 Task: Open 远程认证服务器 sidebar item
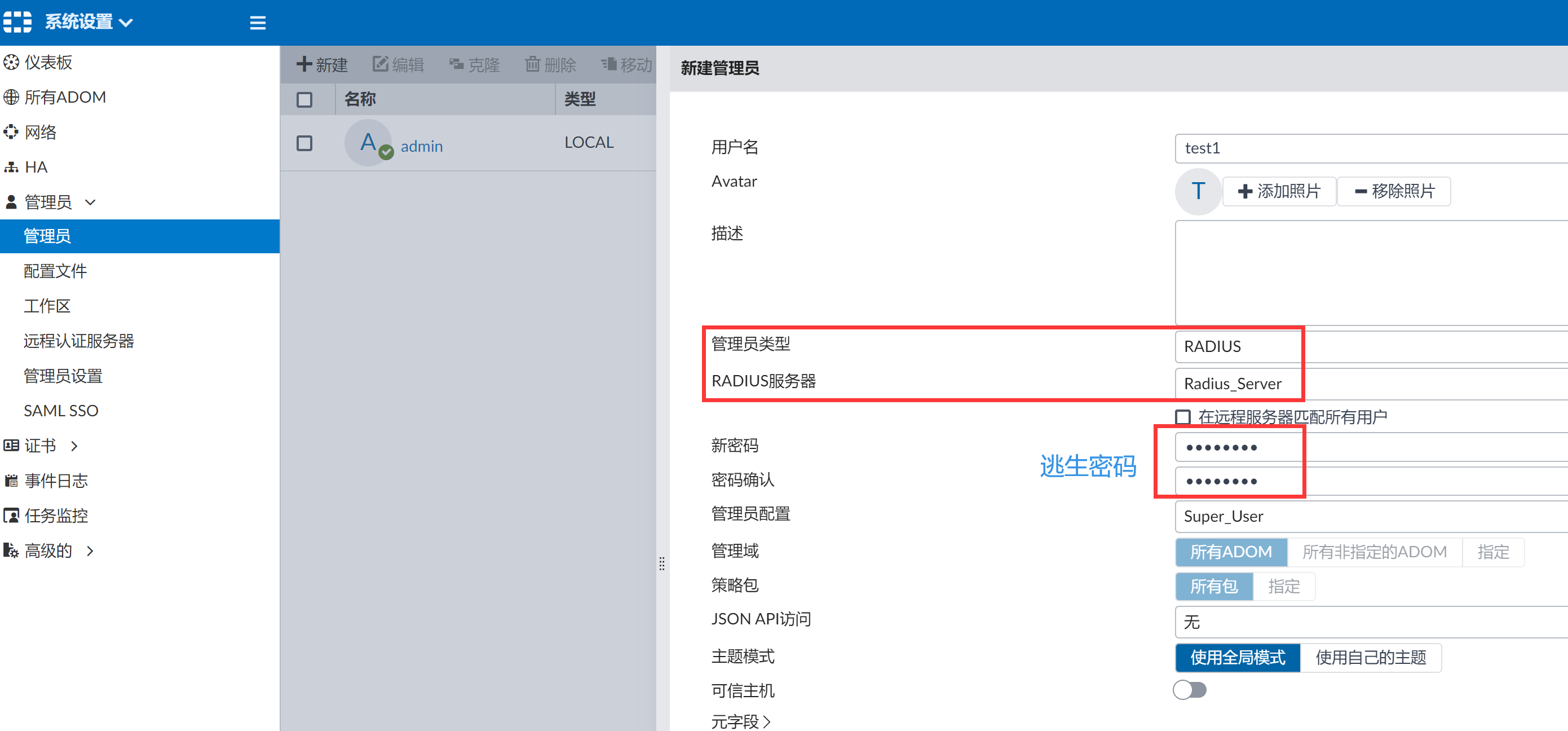pyautogui.click(x=78, y=341)
